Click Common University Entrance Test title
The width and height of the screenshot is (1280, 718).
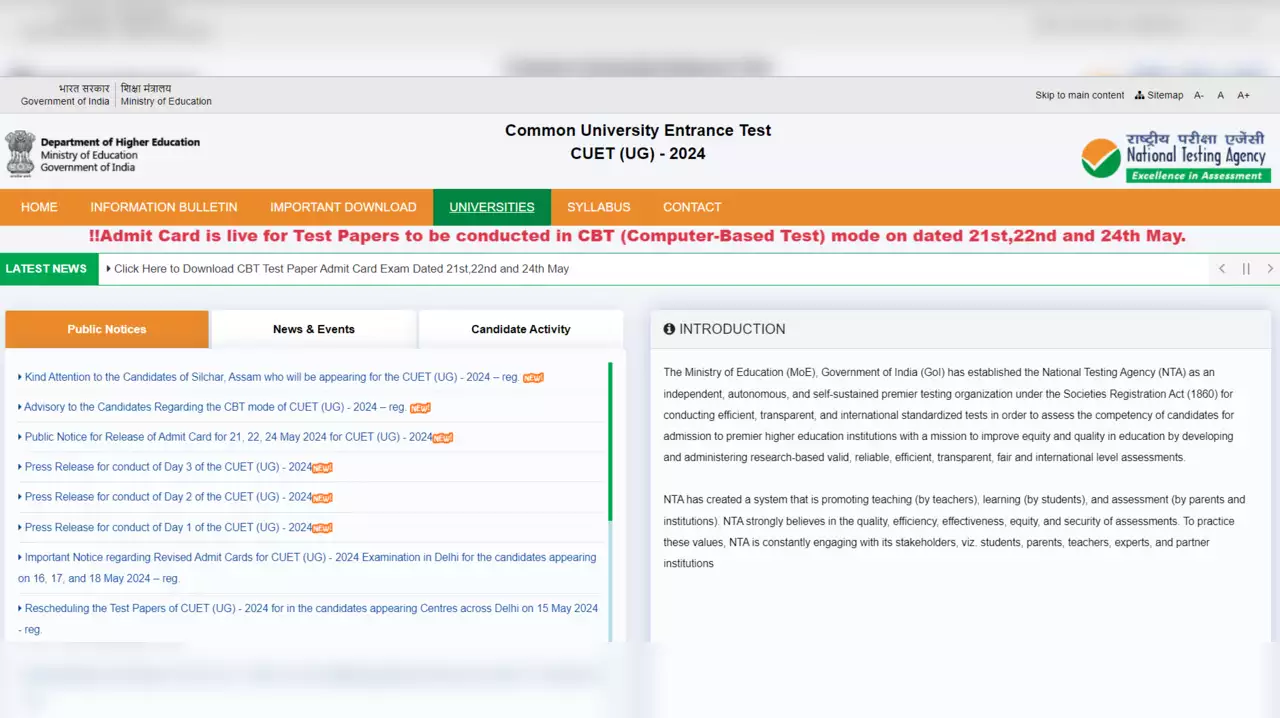tap(638, 130)
